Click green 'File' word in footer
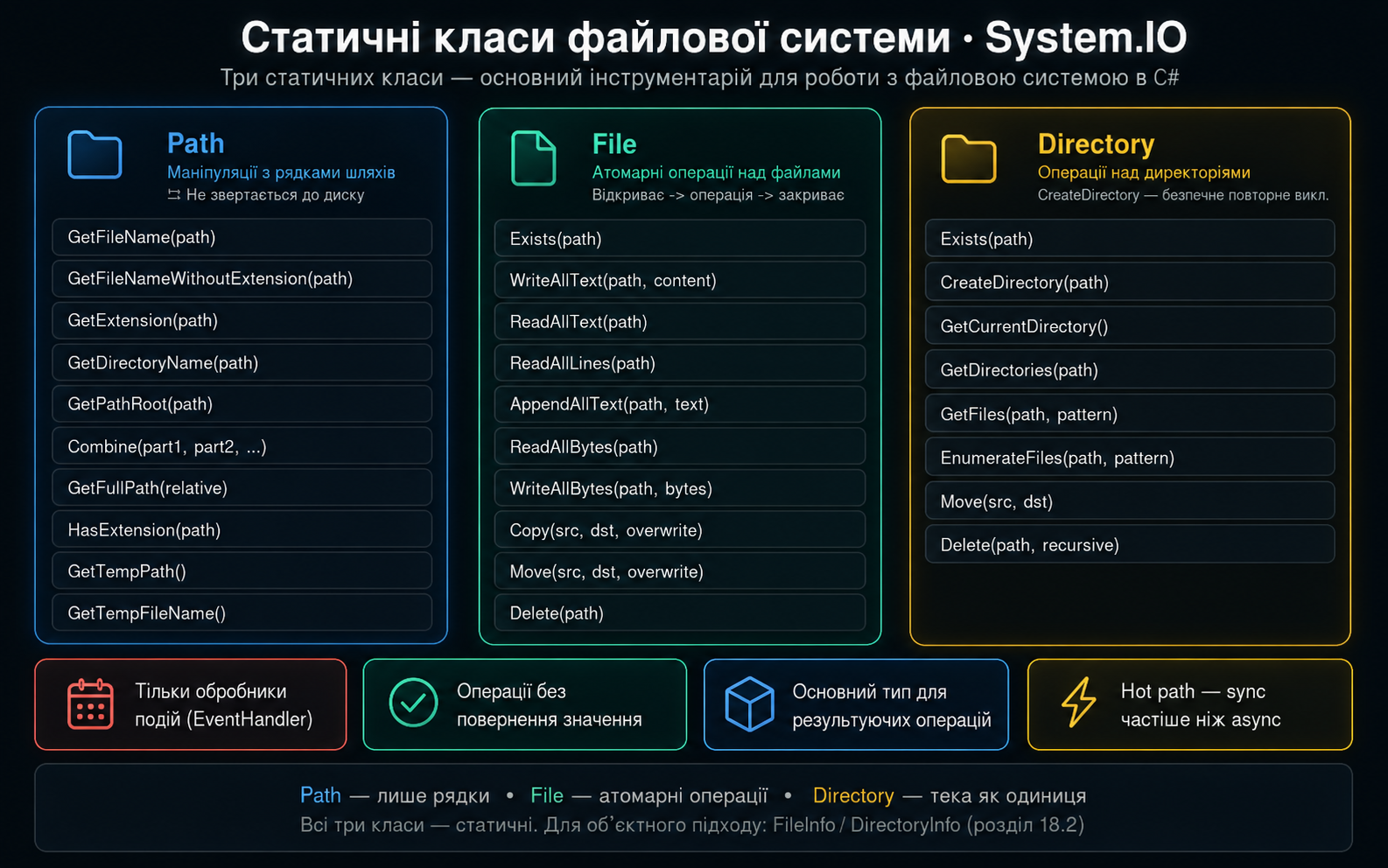 (x=547, y=794)
